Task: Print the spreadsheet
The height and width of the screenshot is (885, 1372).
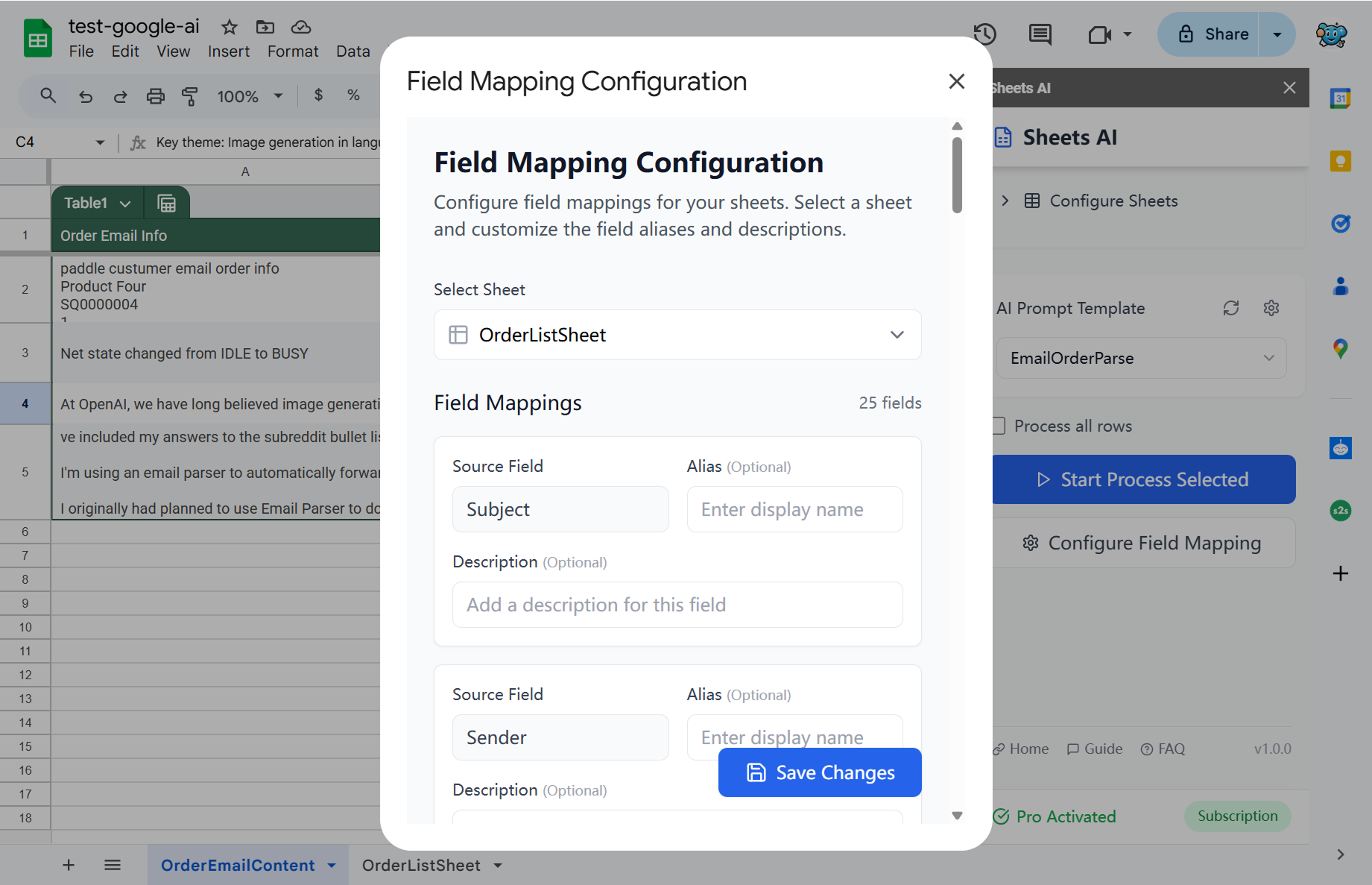Action: [x=155, y=96]
